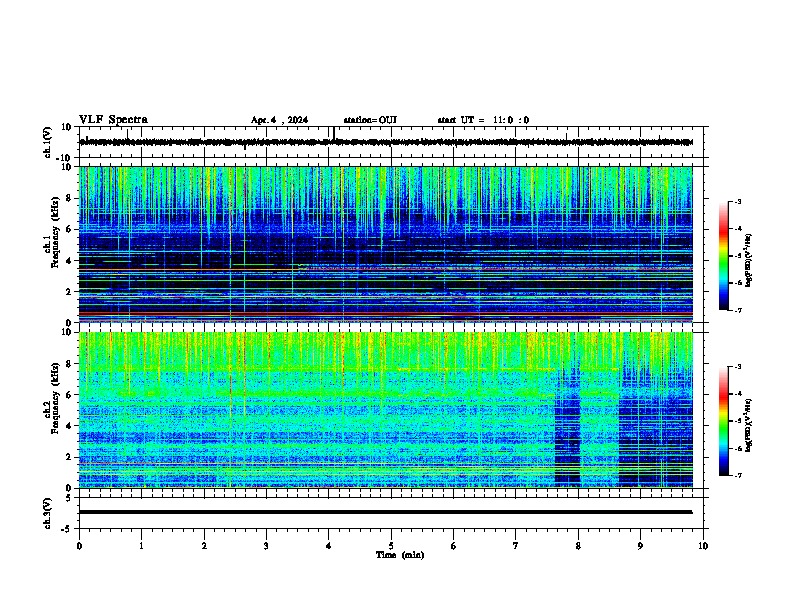
Task: Click the "-10" tick on ch.1(V) axis
Action: (65, 158)
